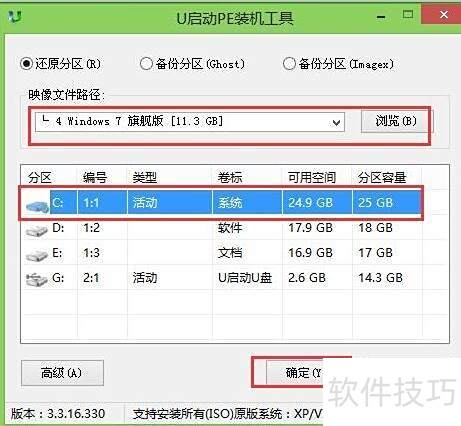Select the 系统 volume label cell

[247, 202]
